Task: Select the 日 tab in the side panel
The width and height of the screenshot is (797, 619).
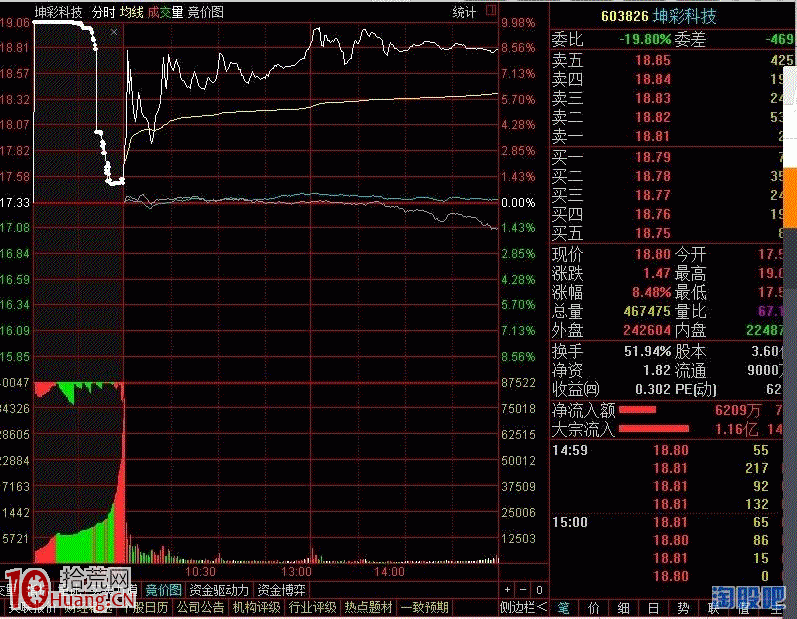Action: 653,608
